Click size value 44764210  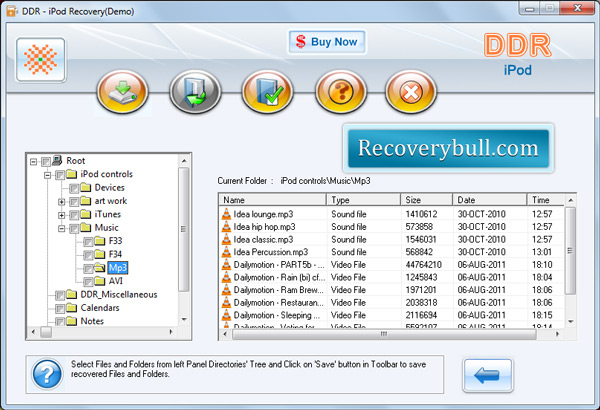click(424, 265)
